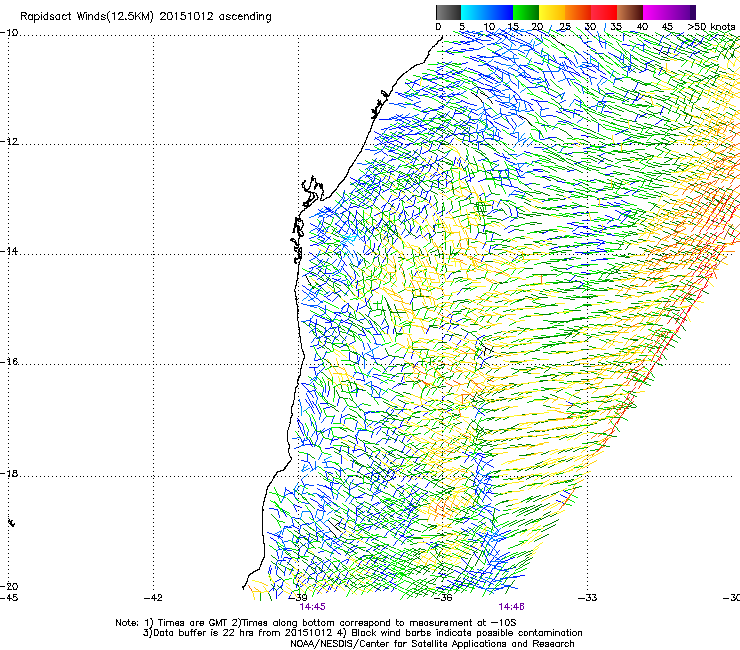
Task: Click the Rapidscat Winds title text
Action: (146, 17)
